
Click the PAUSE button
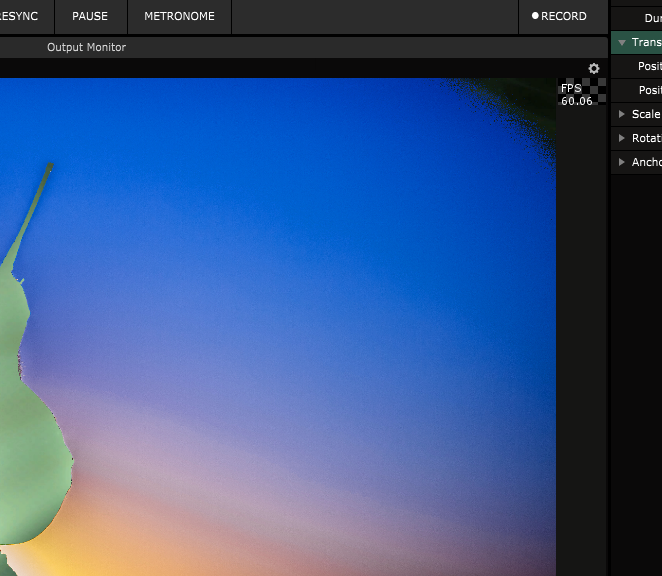[x=90, y=16]
